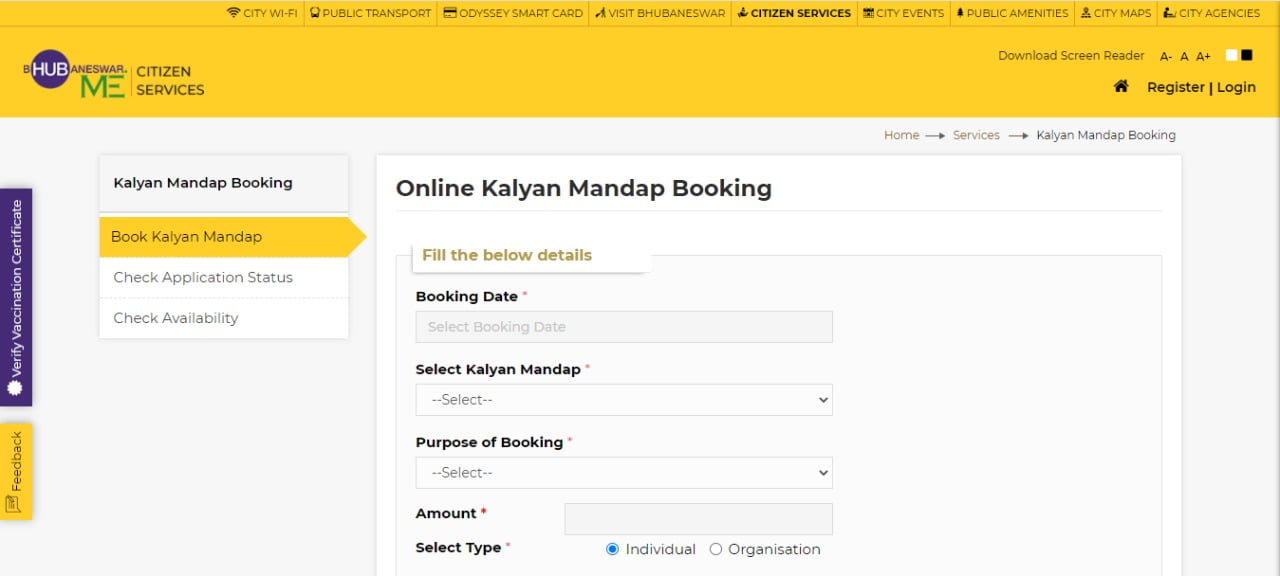This screenshot has height=576, width=1280.
Task: Switch to black high-contrast theme swatch
Action: tap(1246, 55)
